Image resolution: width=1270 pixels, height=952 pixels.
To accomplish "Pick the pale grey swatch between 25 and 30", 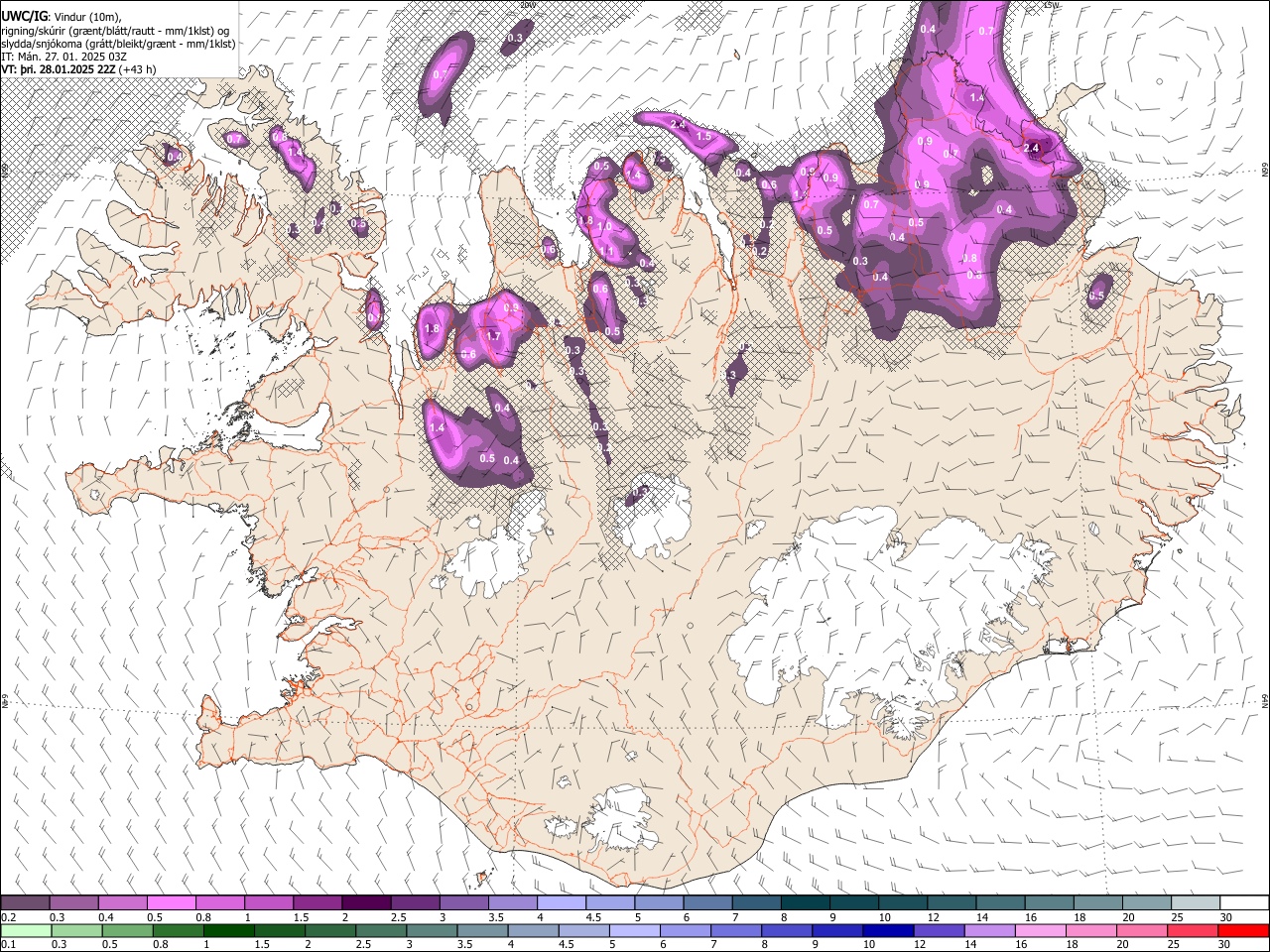I will [x=1194, y=902].
